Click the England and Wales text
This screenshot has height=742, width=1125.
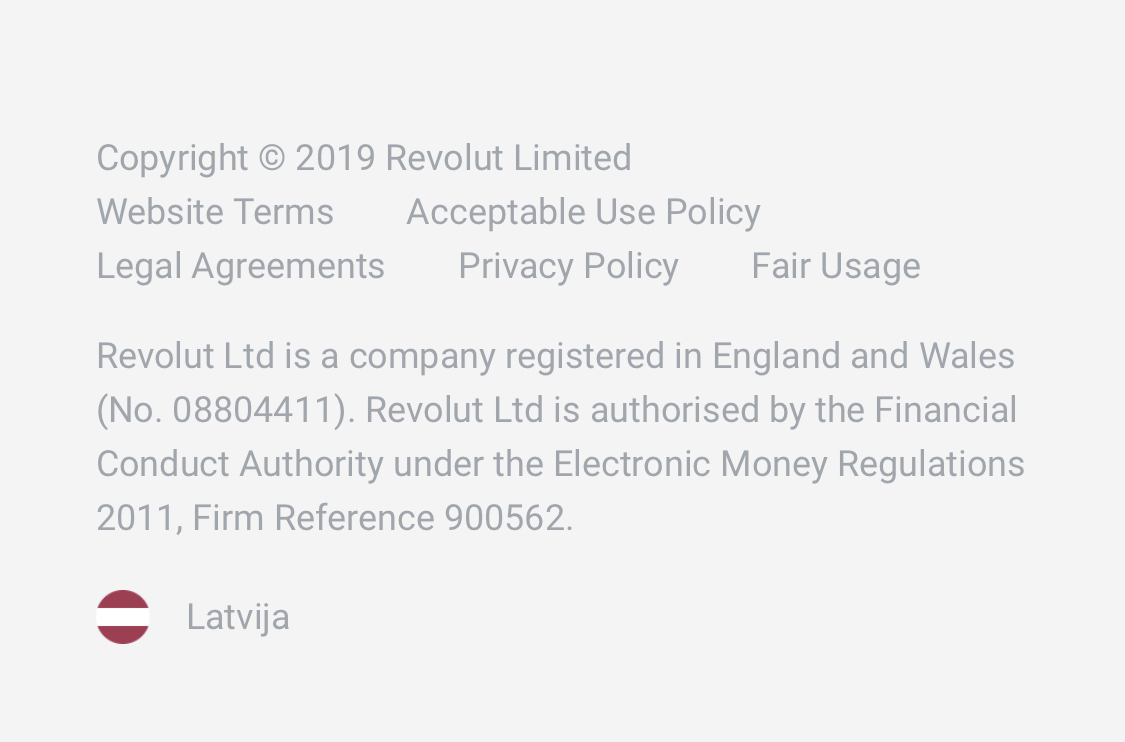[x=863, y=356]
